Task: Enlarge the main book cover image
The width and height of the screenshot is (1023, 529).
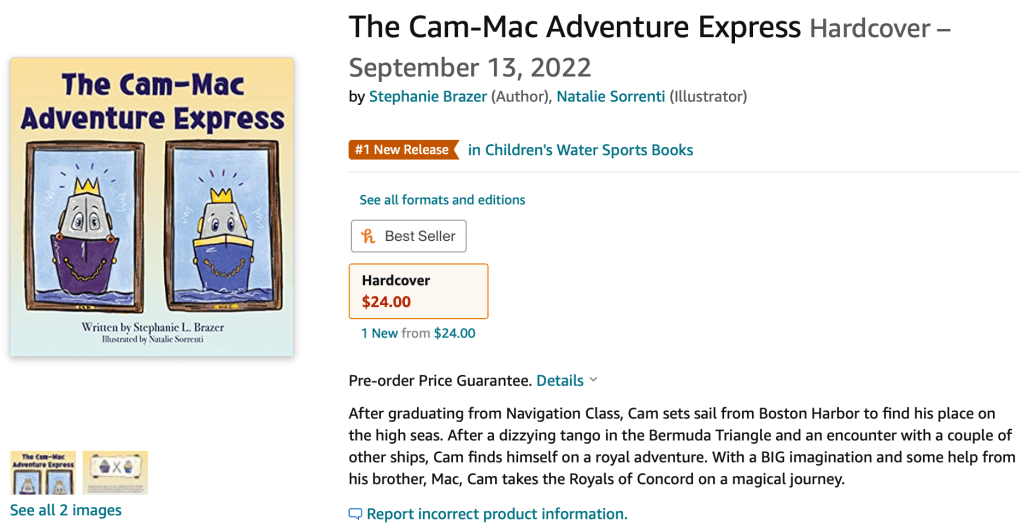Action: click(152, 207)
